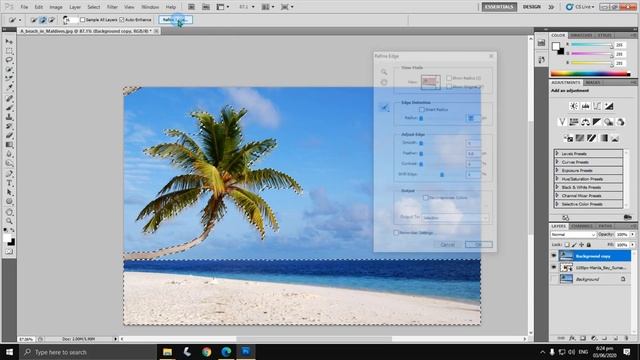This screenshot has width=640, height=360.
Task: Add a Curves adjustment from icons
Action: coord(597,106)
